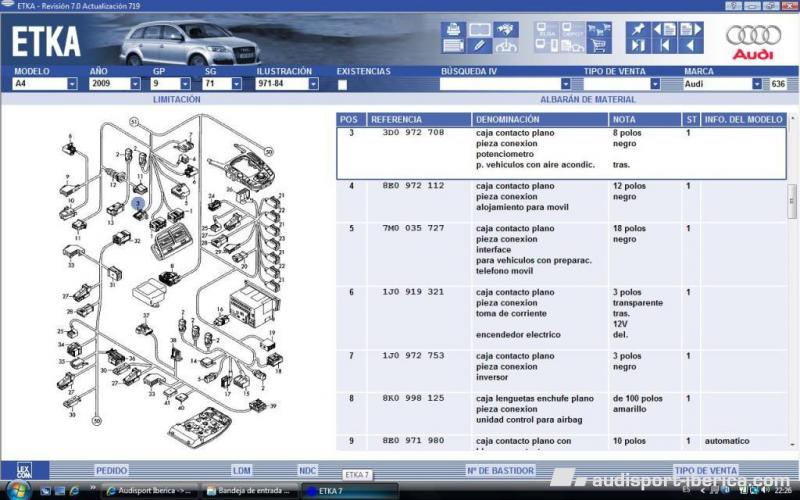
Task: Switch to Bandeja de entrada taskbar window
Action: click(249, 491)
